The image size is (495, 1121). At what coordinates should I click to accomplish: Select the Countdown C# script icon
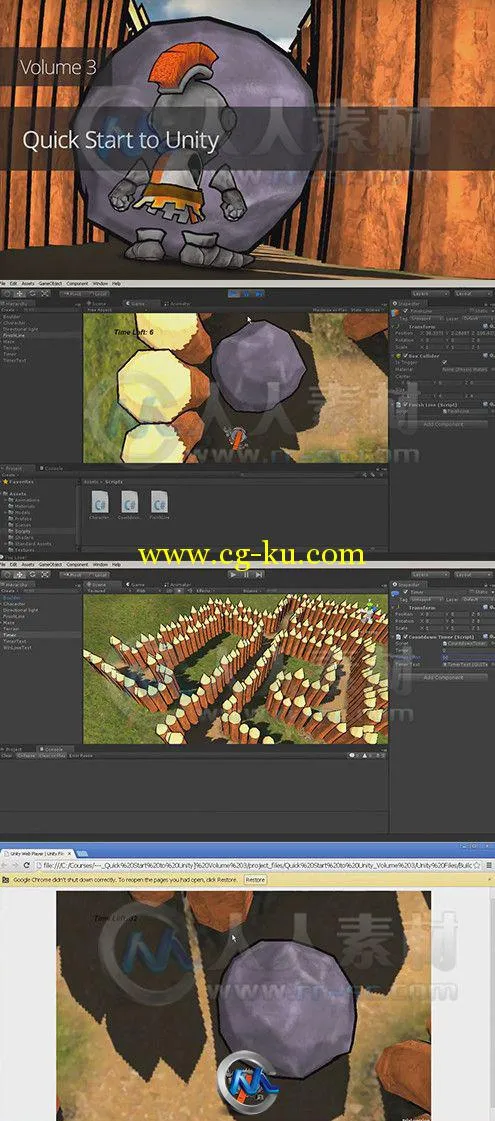[129, 503]
